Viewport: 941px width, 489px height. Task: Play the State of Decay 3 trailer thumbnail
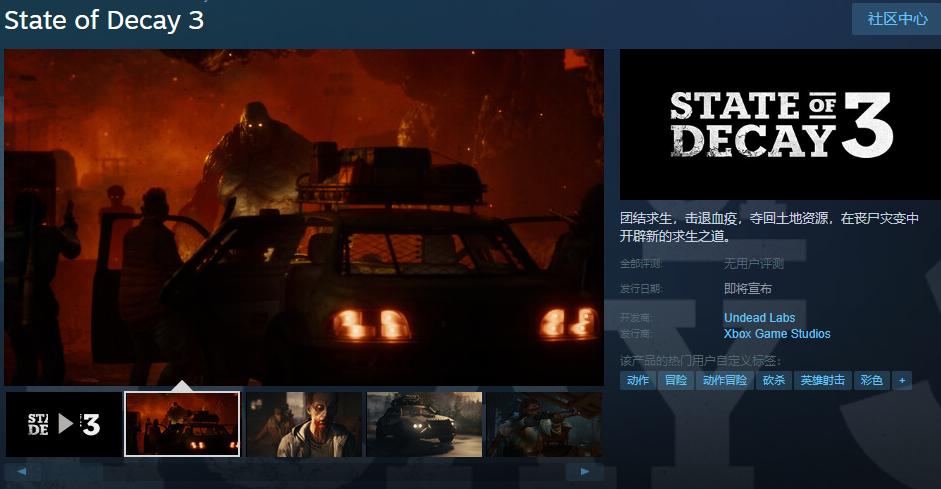click(64, 425)
